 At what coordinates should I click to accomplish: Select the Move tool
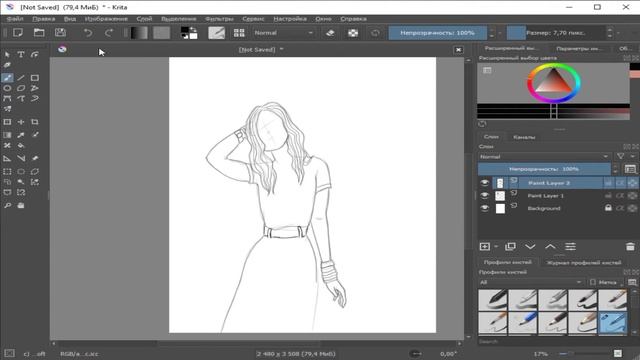pos(21,122)
